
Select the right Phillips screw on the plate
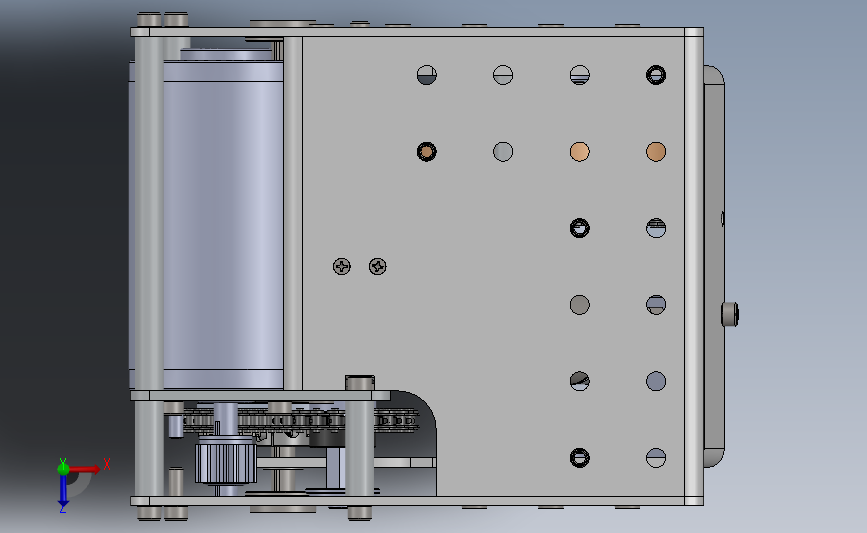click(378, 266)
